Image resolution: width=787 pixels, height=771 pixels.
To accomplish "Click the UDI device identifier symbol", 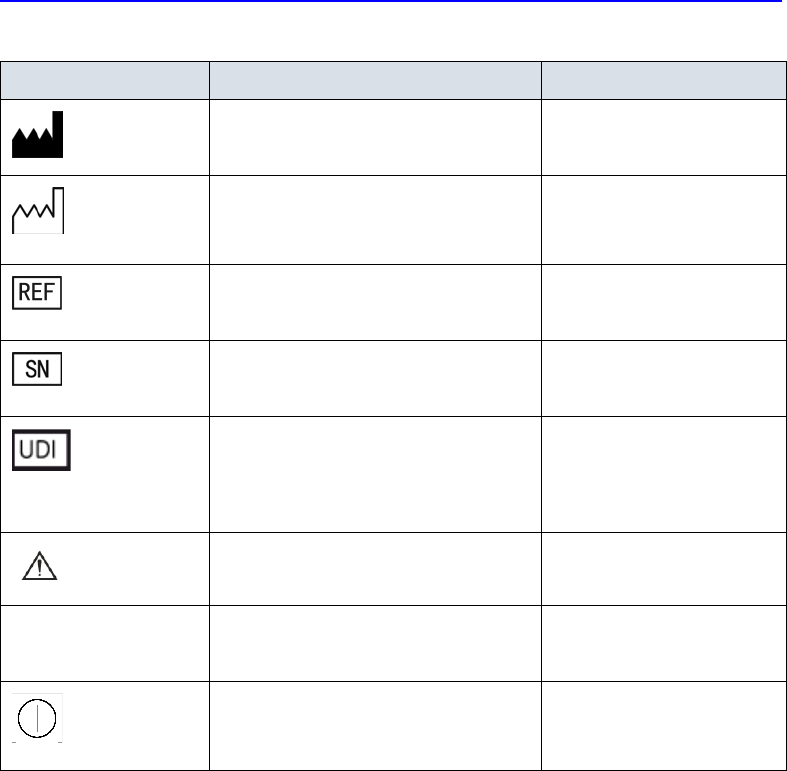I will [41, 453].
